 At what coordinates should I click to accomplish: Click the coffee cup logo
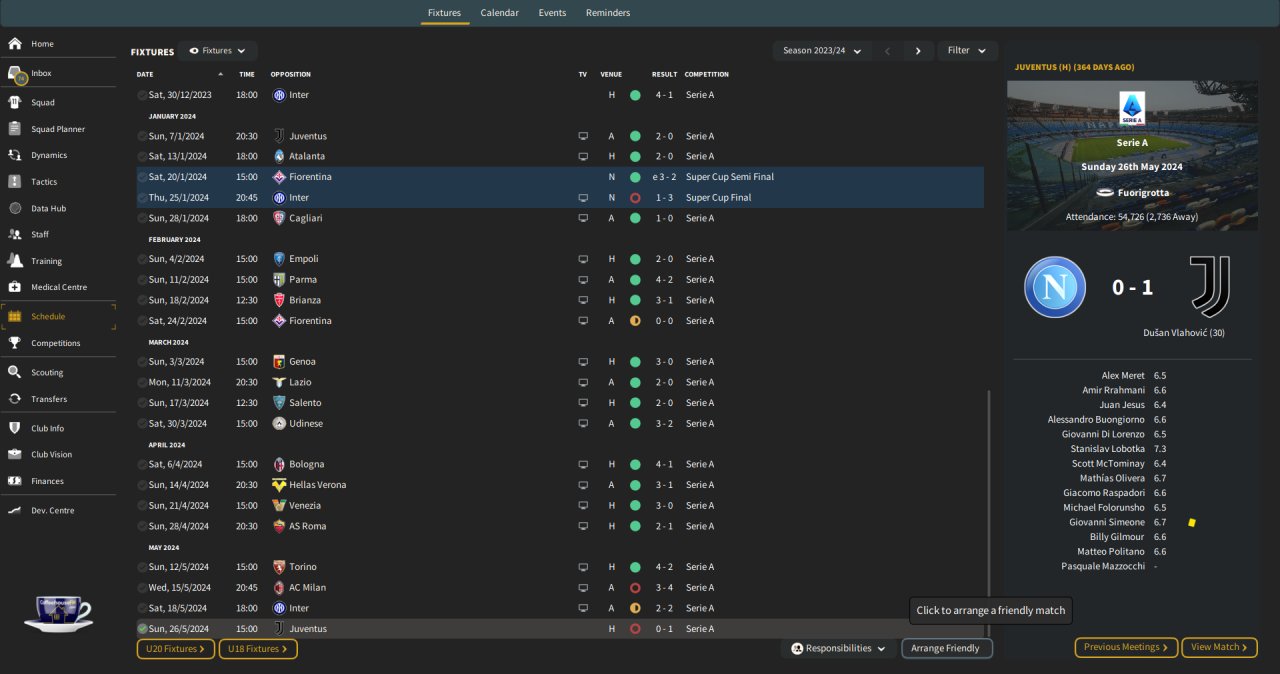(58, 612)
